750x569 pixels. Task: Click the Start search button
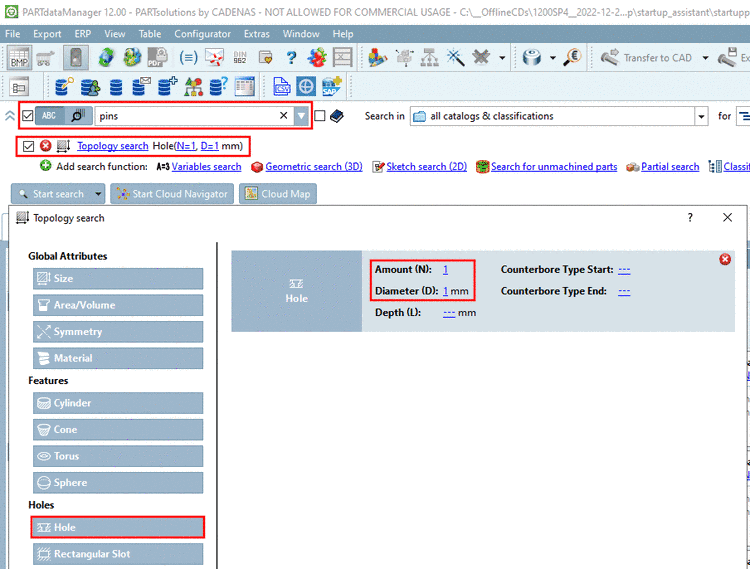[x=52, y=194]
